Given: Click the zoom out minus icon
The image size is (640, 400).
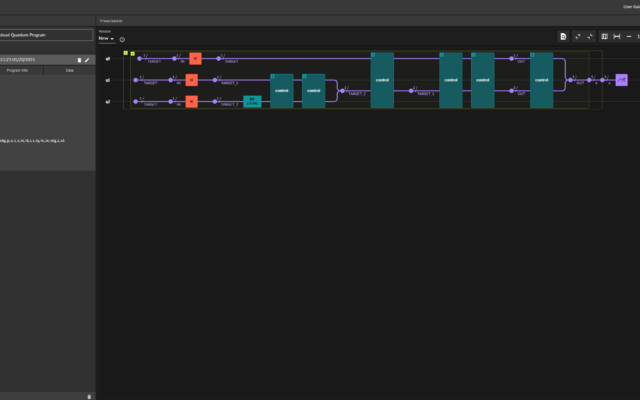Looking at the screenshot, I should click(630, 36).
